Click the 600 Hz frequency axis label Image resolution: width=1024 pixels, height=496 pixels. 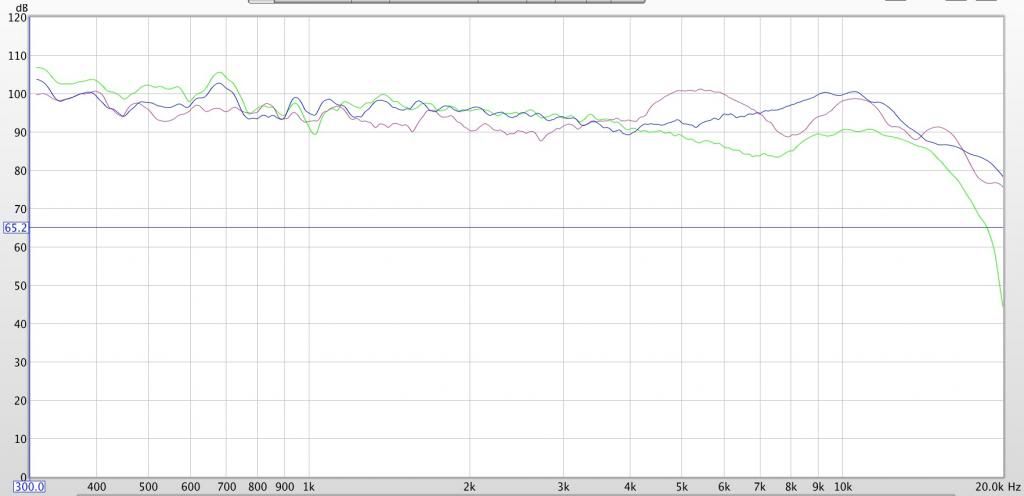coord(191,487)
